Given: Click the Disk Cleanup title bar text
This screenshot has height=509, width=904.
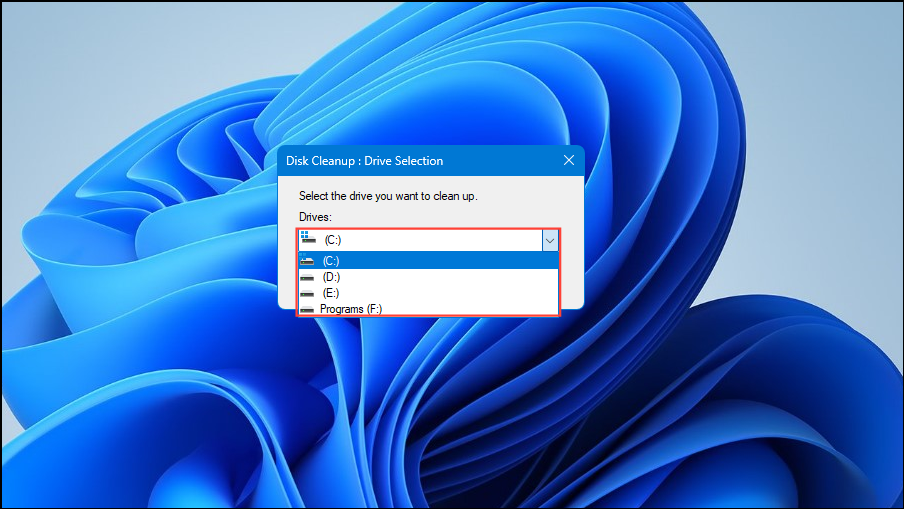Looking at the screenshot, I should click(364, 161).
